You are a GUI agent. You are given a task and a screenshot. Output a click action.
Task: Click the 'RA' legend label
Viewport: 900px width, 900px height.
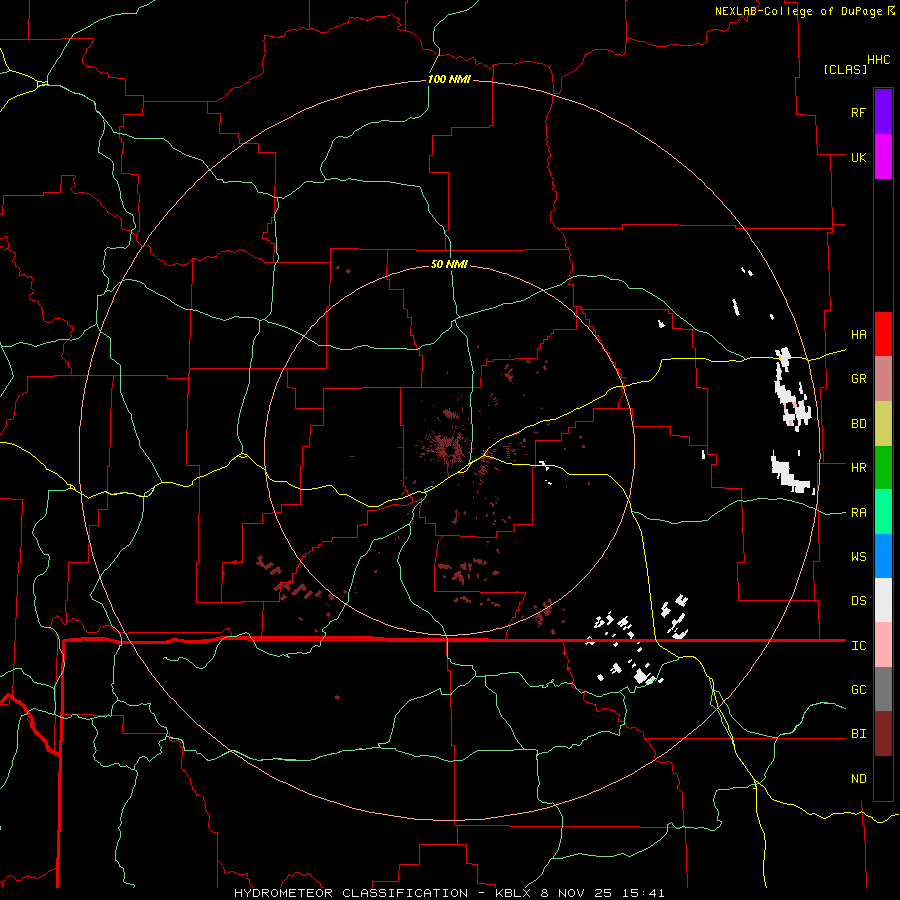[858, 513]
